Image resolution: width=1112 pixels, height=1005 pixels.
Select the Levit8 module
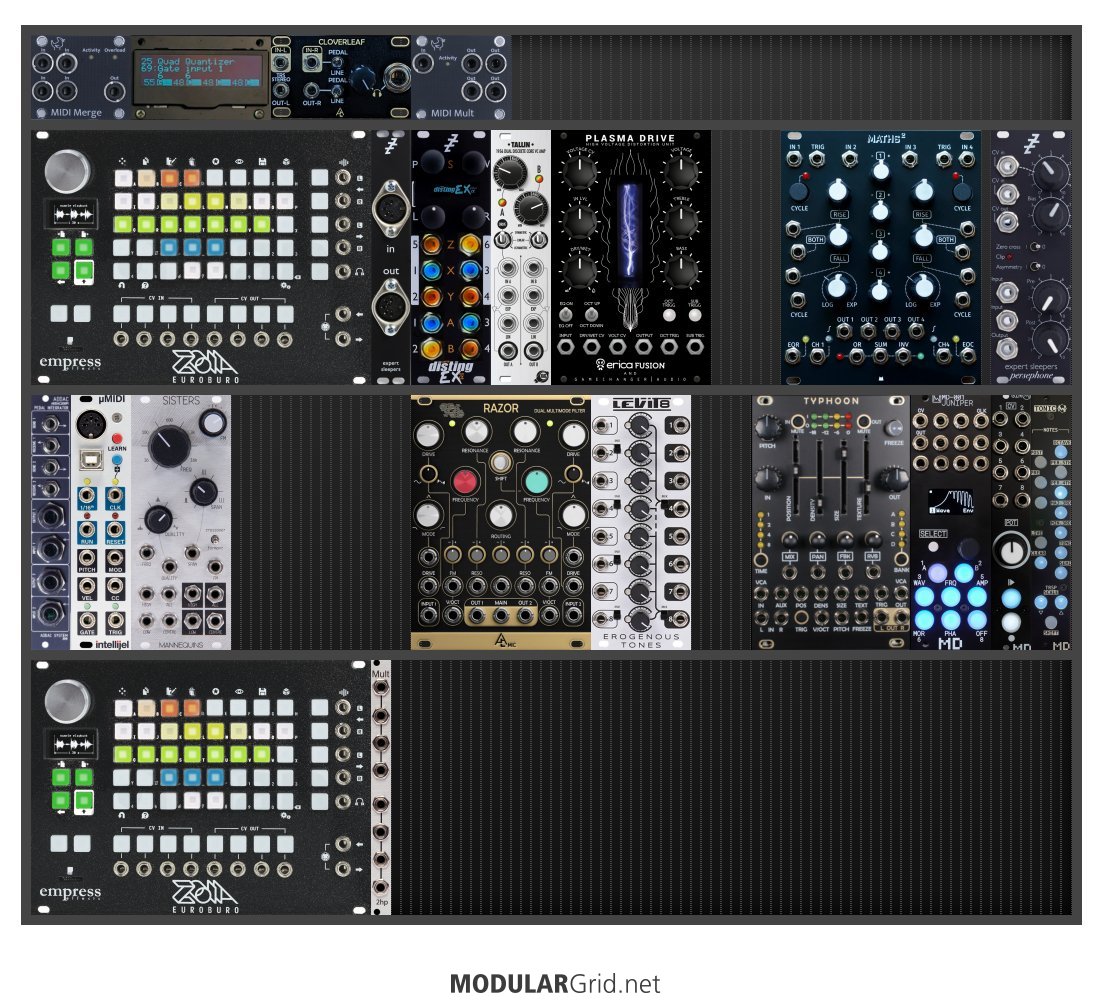tap(641, 522)
